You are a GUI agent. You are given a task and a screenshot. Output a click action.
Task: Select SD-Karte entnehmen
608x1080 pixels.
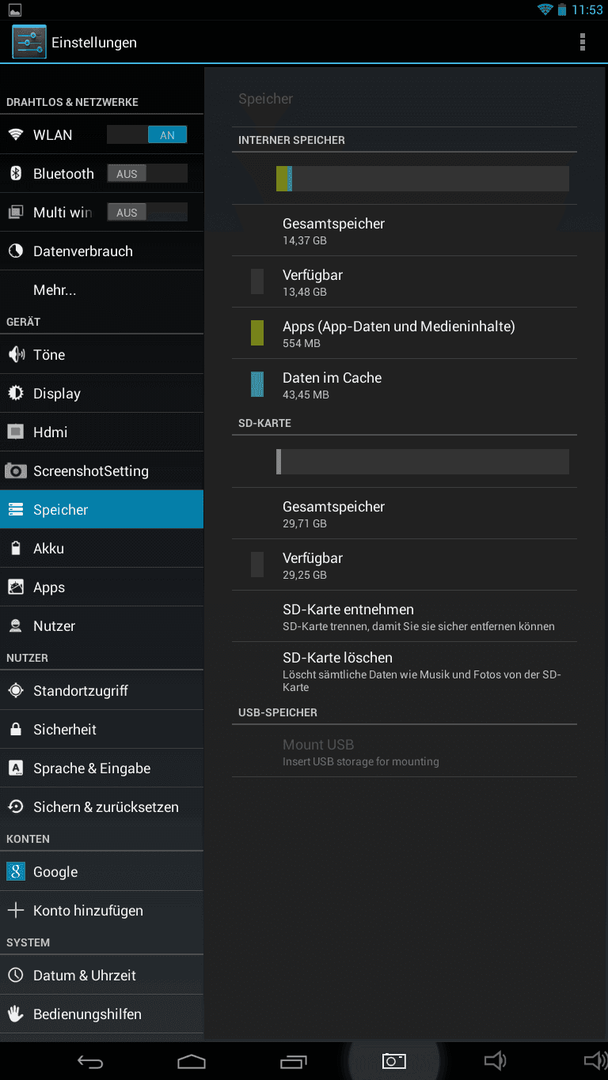[x=404, y=616]
